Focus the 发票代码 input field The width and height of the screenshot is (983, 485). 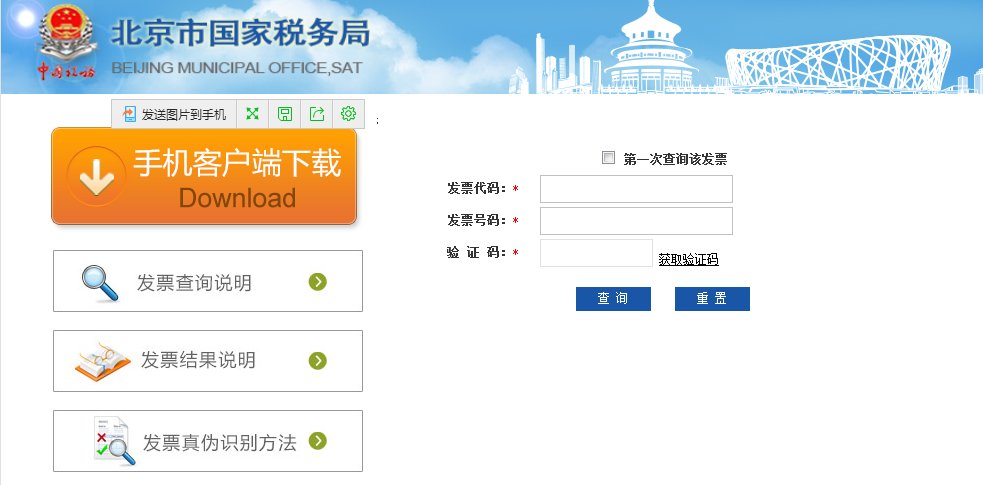(636, 189)
